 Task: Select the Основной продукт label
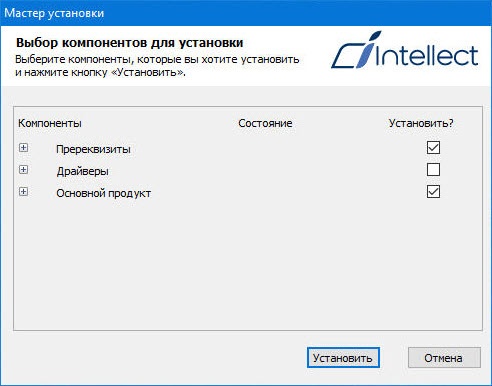[104, 193]
